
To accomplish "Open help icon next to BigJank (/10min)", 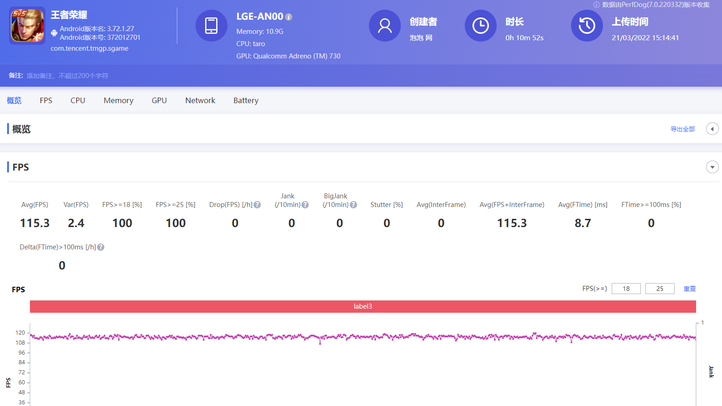I will tap(353, 205).
